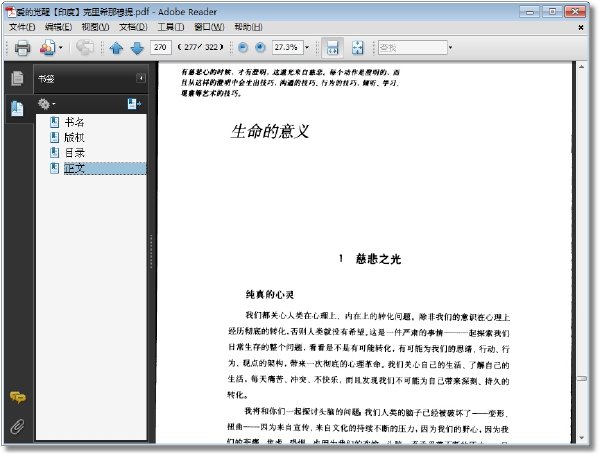Open the 文档(D) menu
The width and height of the screenshot is (600, 456).
[133, 27]
